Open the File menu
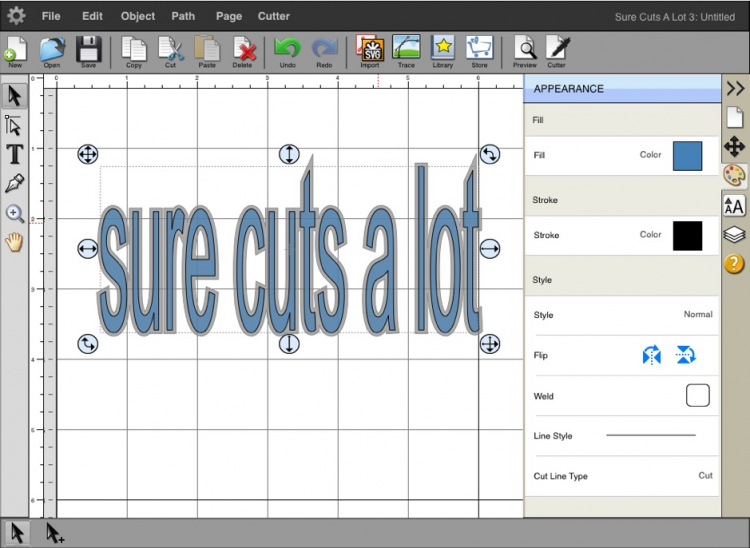This screenshot has height=548, width=750. [51, 16]
